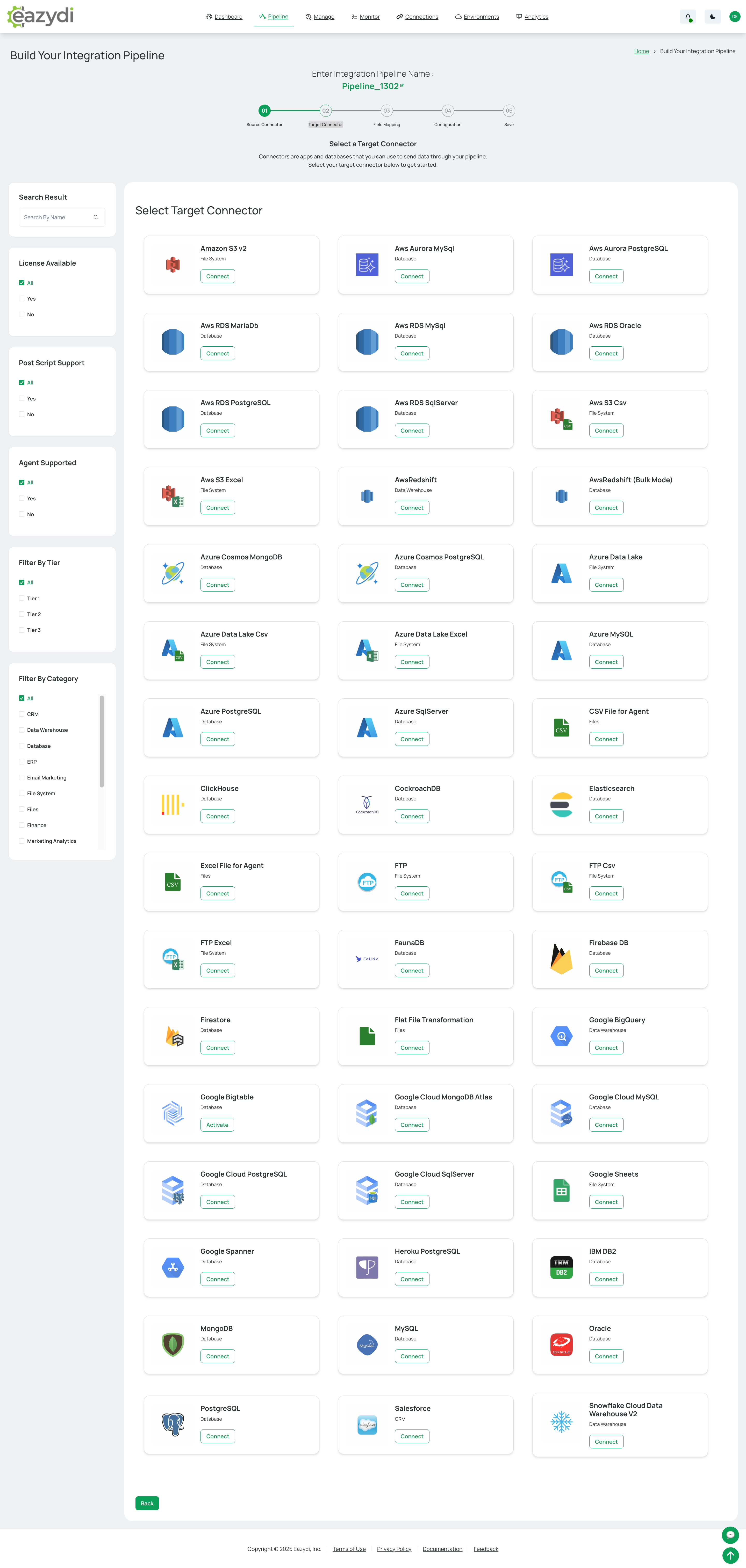Click the Search By Name field
This screenshot has width=746, height=1568.
pyautogui.click(x=56, y=217)
